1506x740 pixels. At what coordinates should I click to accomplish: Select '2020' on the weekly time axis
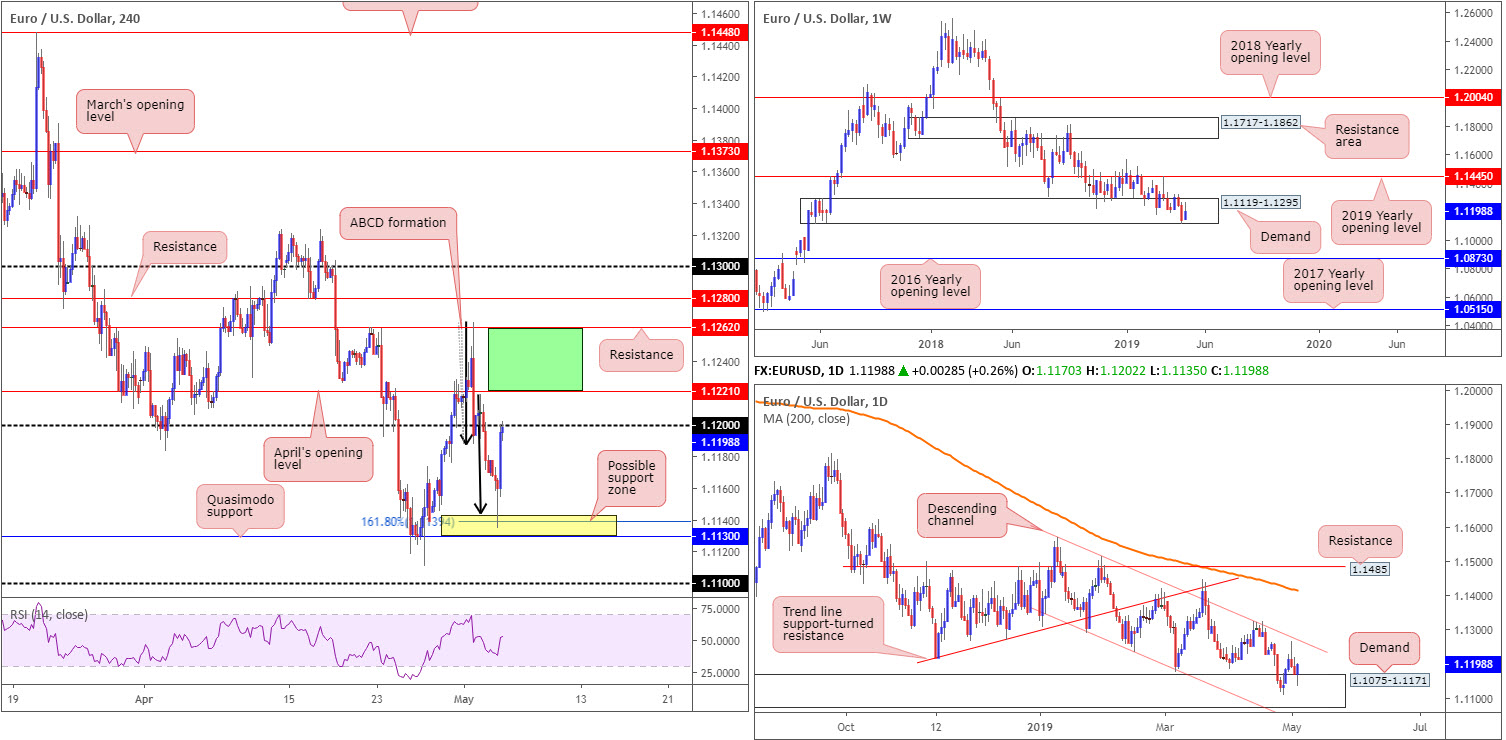(1319, 344)
